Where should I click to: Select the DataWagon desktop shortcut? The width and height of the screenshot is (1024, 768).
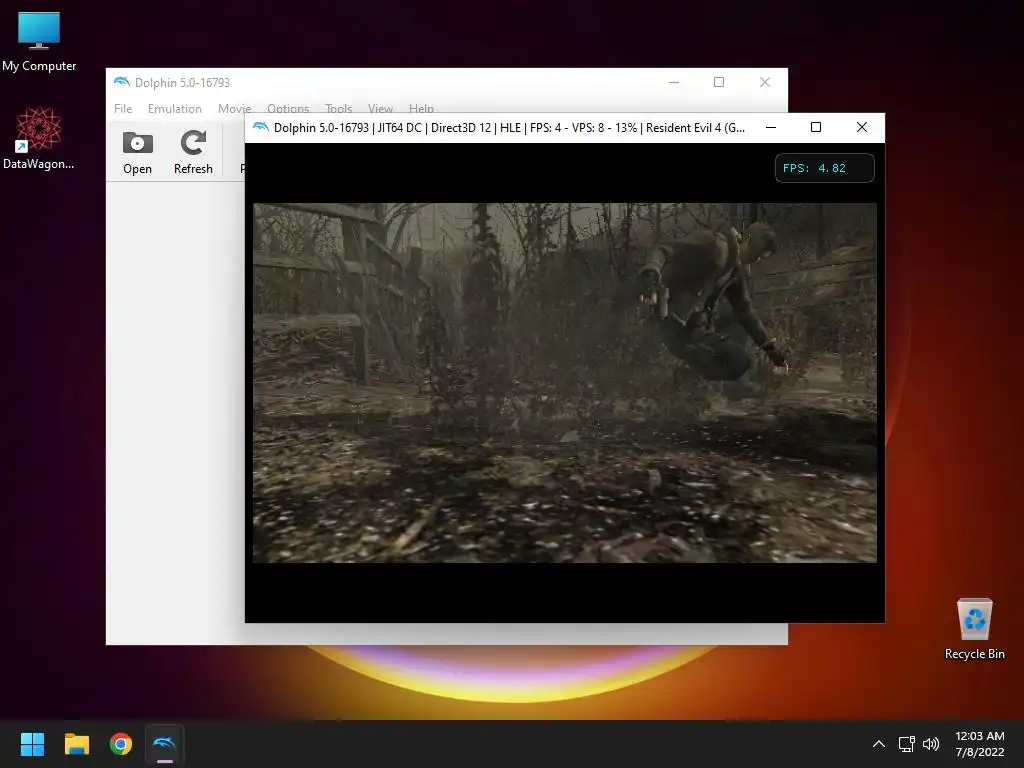coord(39,138)
